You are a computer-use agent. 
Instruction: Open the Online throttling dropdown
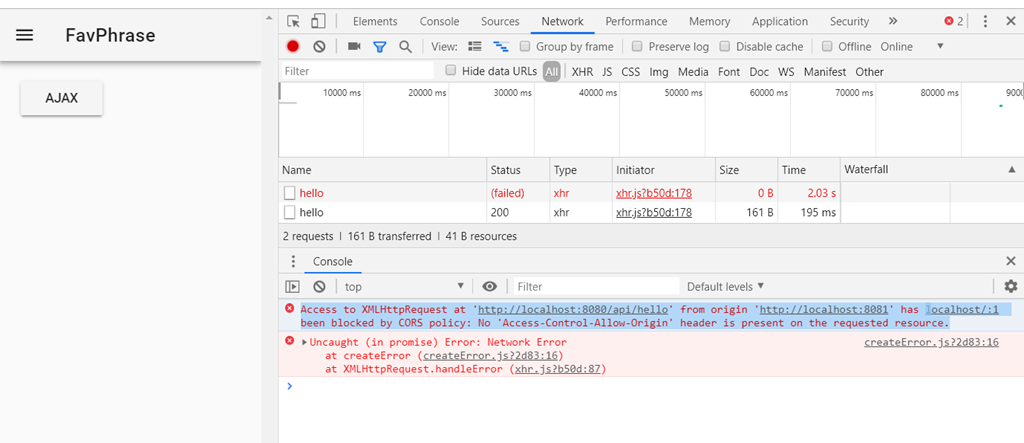tap(911, 46)
